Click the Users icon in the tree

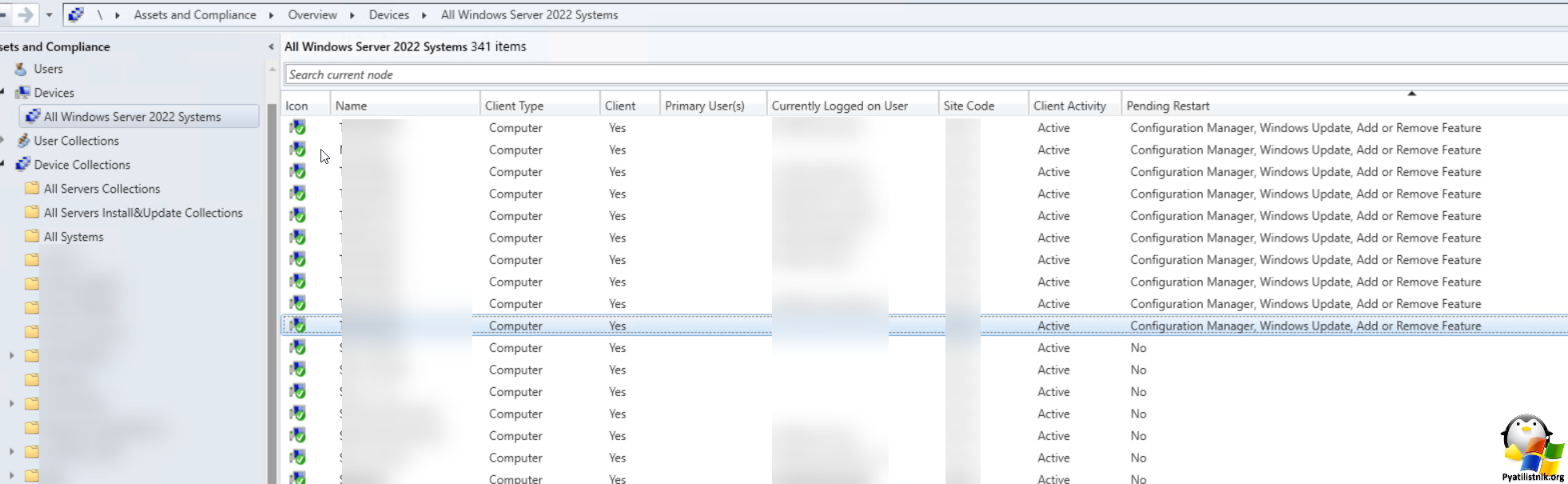pyautogui.click(x=22, y=70)
